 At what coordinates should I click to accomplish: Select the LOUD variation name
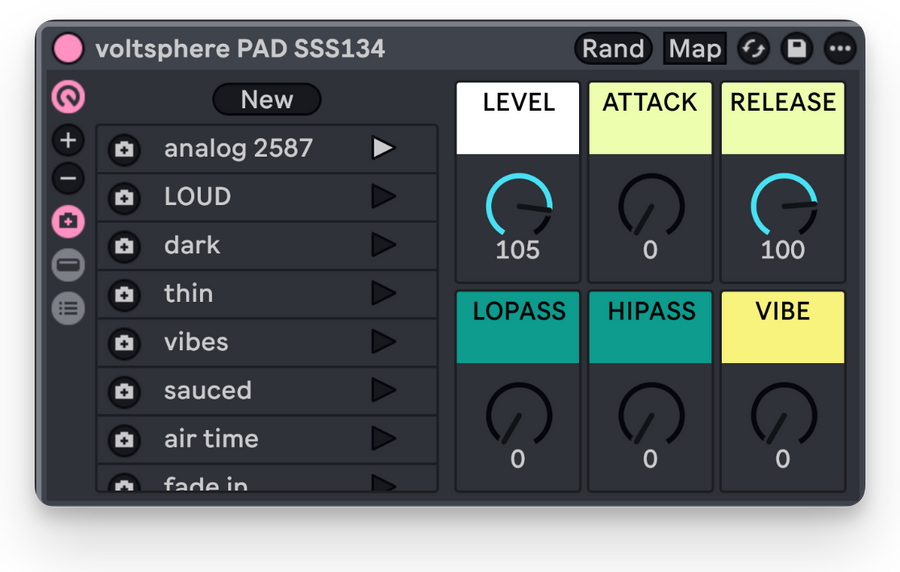point(197,197)
